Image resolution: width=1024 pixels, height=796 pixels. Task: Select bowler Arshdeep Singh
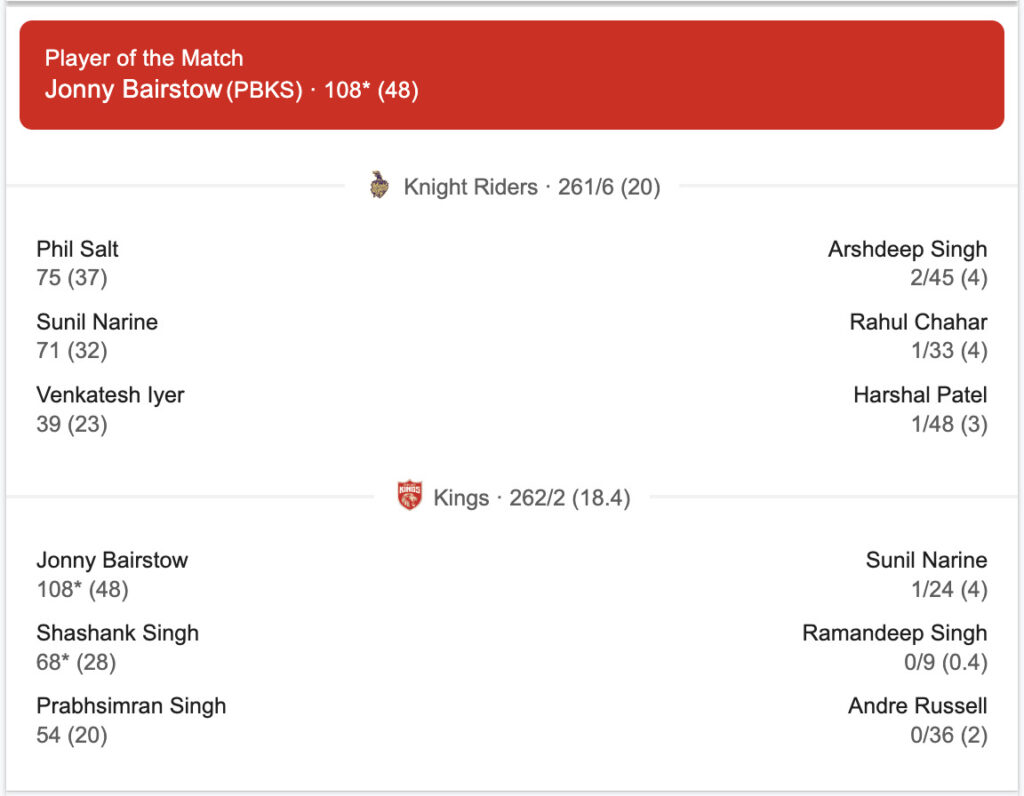907,249
